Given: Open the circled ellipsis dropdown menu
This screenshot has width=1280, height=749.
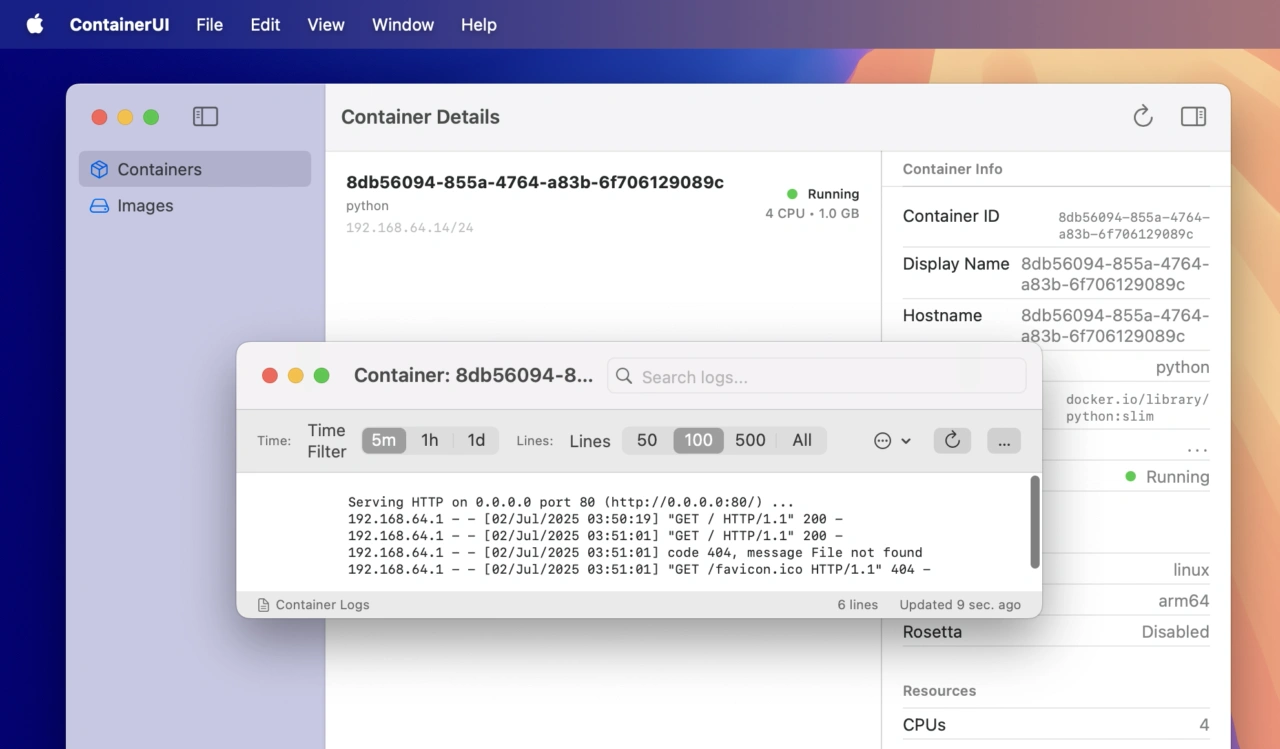Looking at the screenshot, I should tap(892, 441).
